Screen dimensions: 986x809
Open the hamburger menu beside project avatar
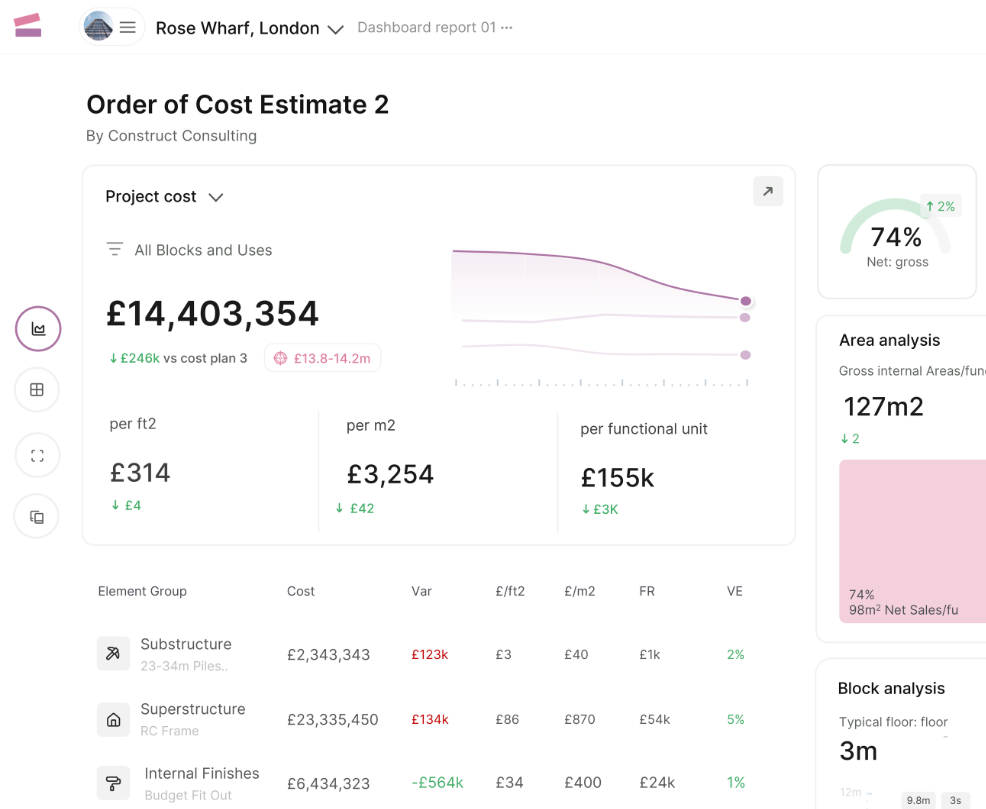click(x=128, y=27)
